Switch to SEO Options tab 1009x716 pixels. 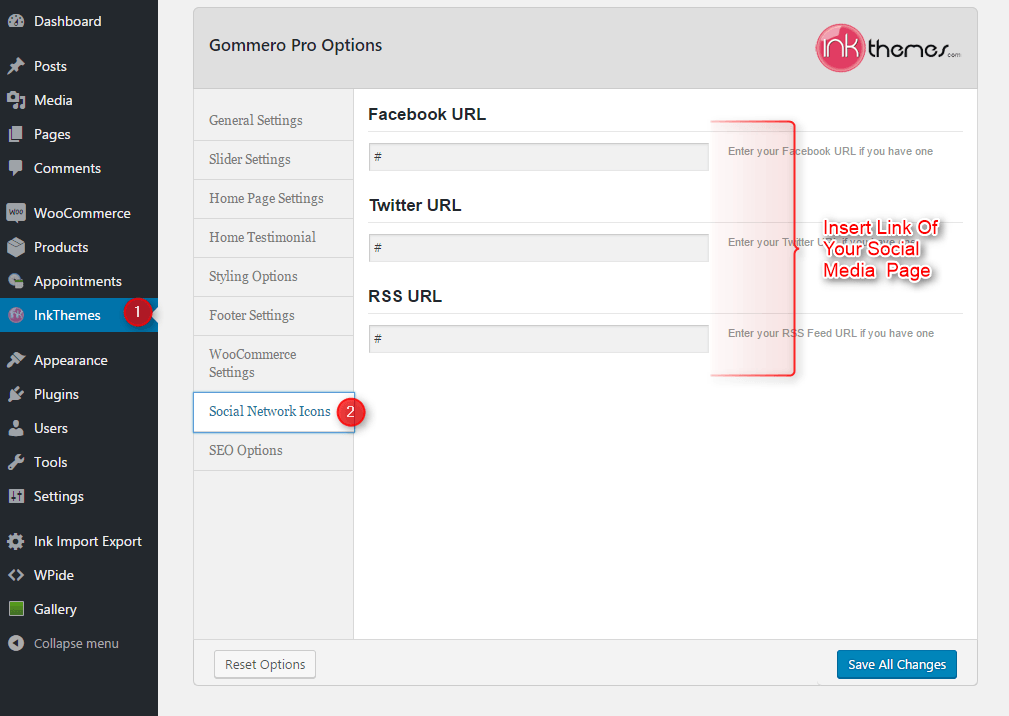(x=273, y=451)
